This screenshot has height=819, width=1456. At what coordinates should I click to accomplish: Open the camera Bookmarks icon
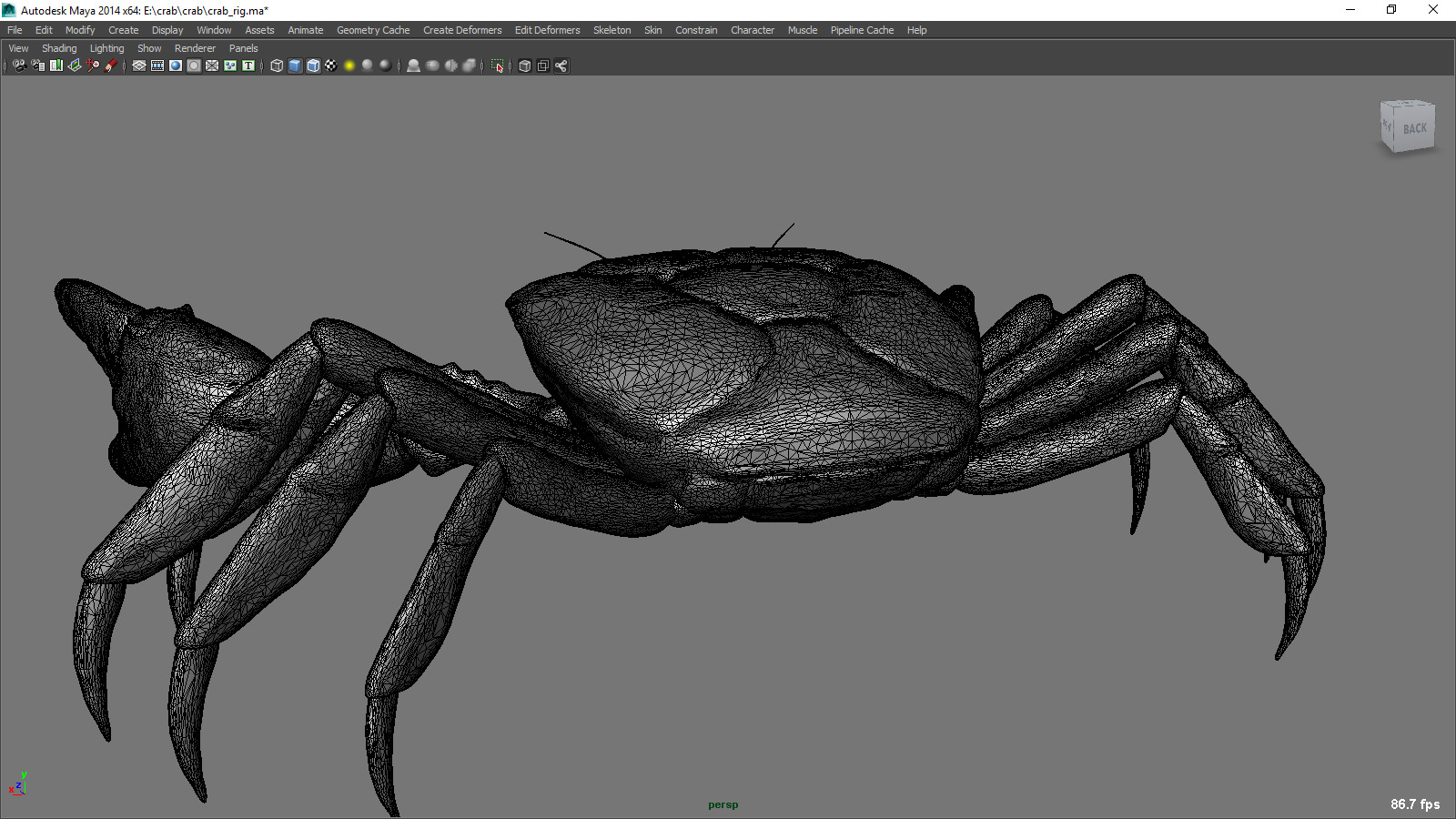point(56,66)
